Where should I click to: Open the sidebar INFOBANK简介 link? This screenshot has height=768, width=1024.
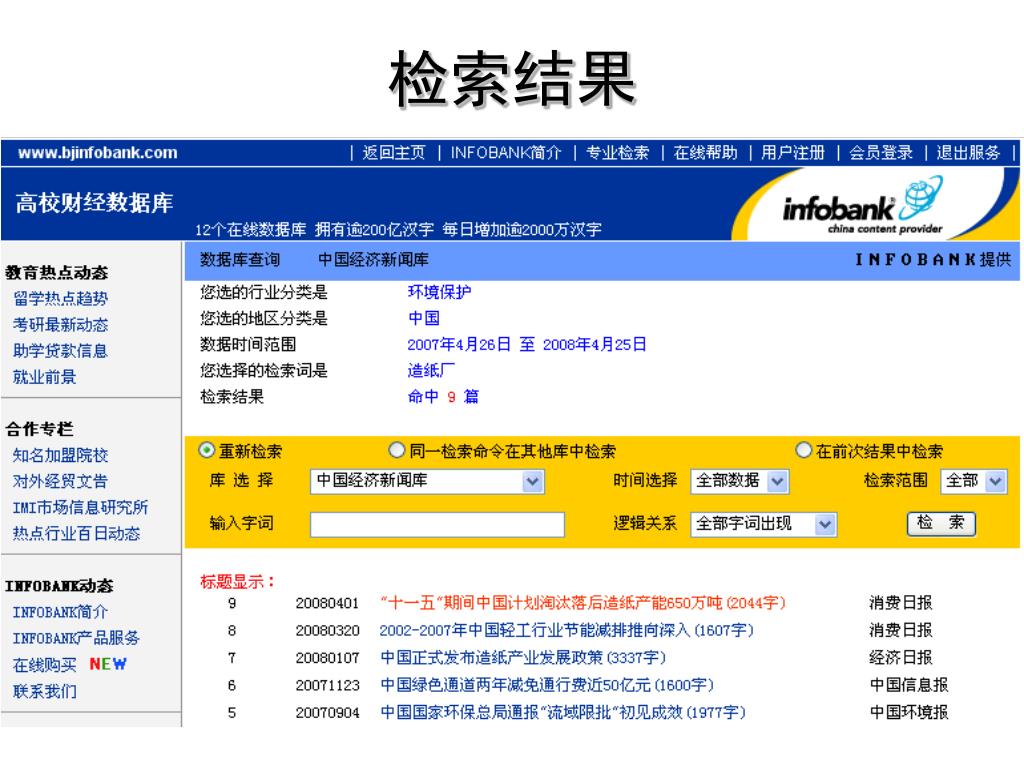click(60, 612)
